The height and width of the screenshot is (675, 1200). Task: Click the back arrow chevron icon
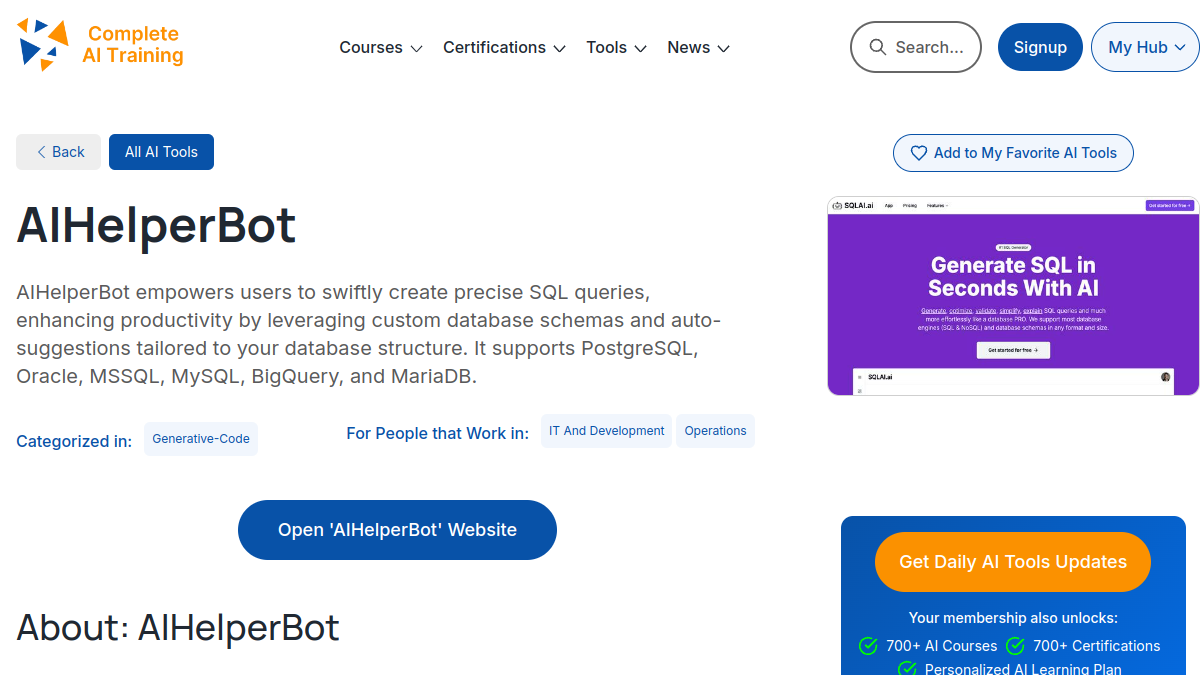click(x=41, y=152)
